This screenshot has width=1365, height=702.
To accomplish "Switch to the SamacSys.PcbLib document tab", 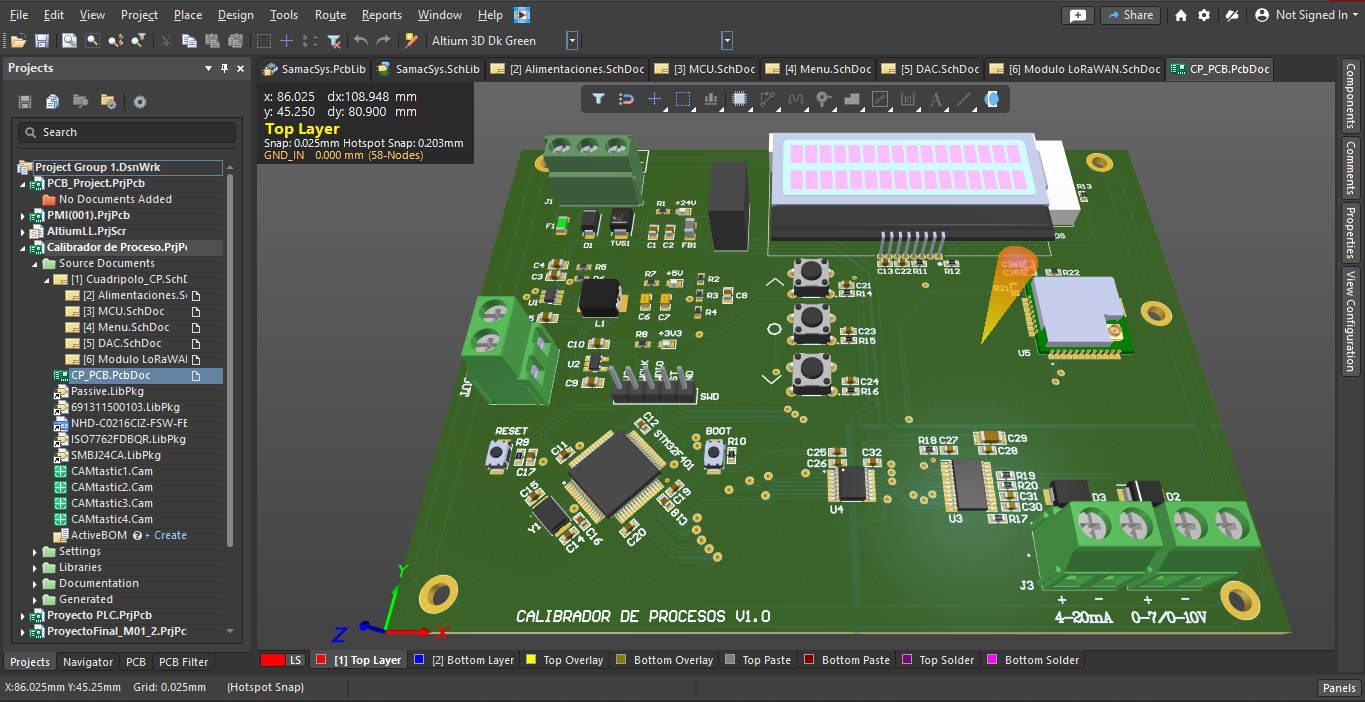I will coord(315,69).
